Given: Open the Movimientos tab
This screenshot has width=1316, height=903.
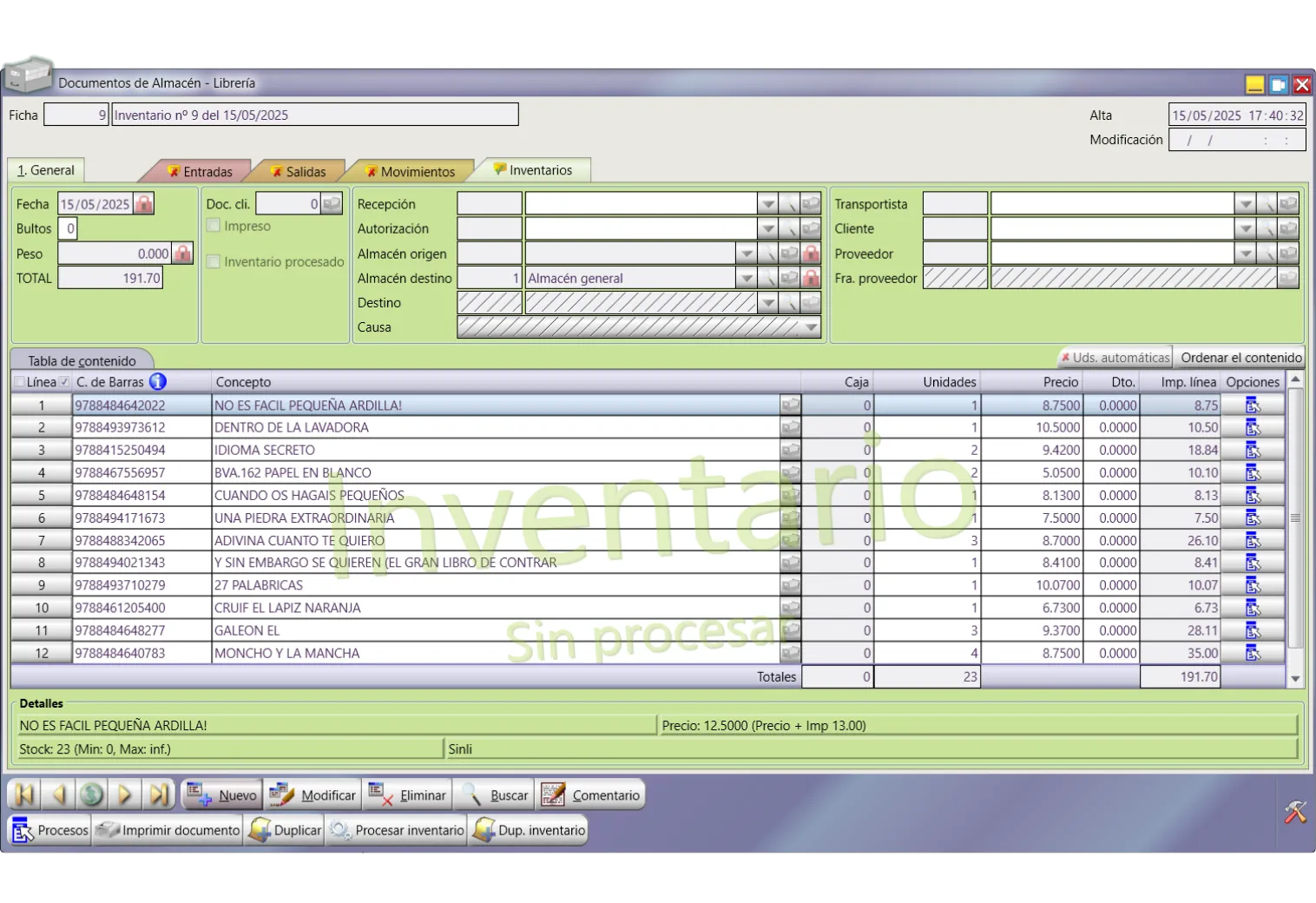Looking at the screenshot, I should pyautogui.click(x=410, y=171).
